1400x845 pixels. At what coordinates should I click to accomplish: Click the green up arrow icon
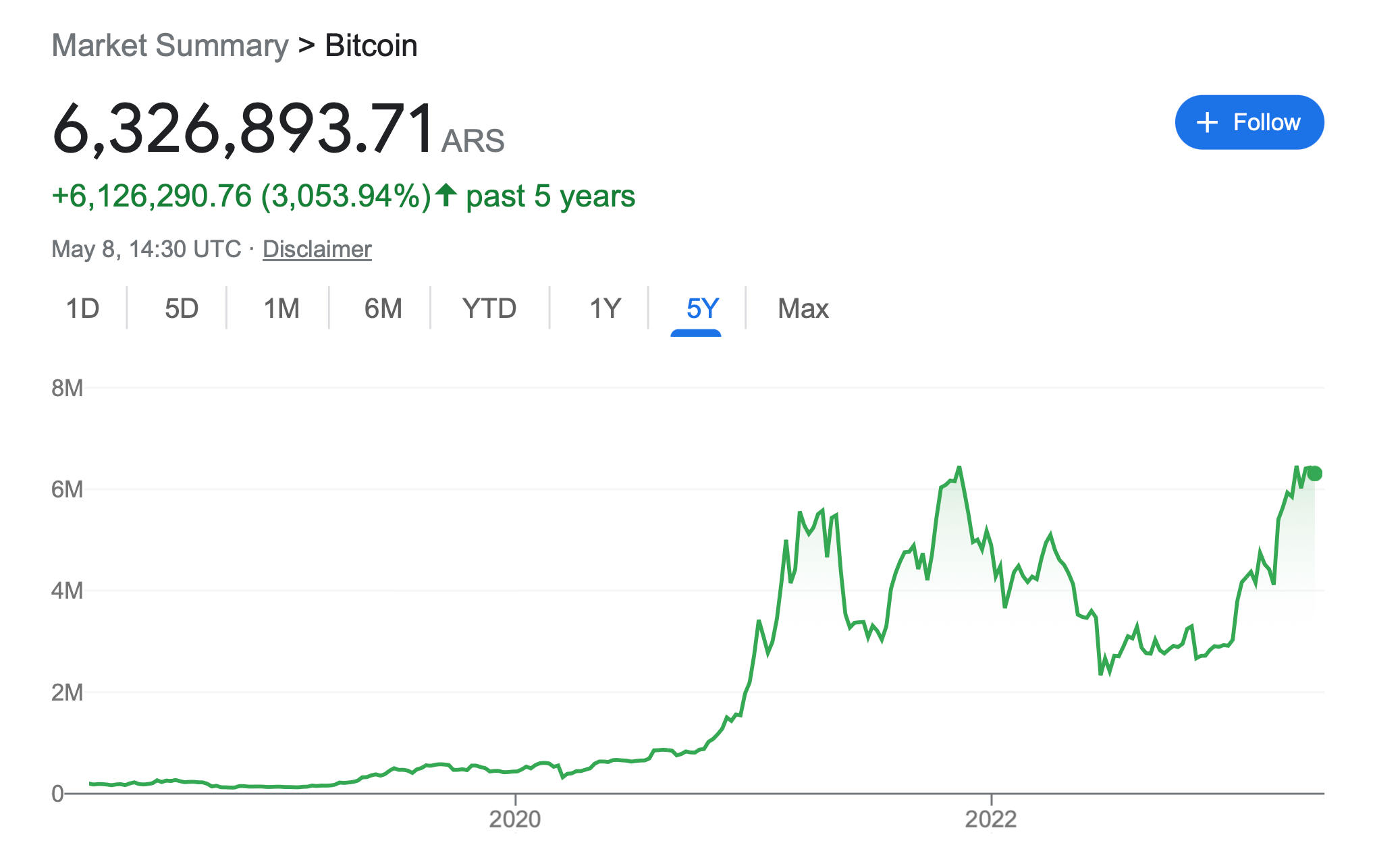(x=446, y=196)
